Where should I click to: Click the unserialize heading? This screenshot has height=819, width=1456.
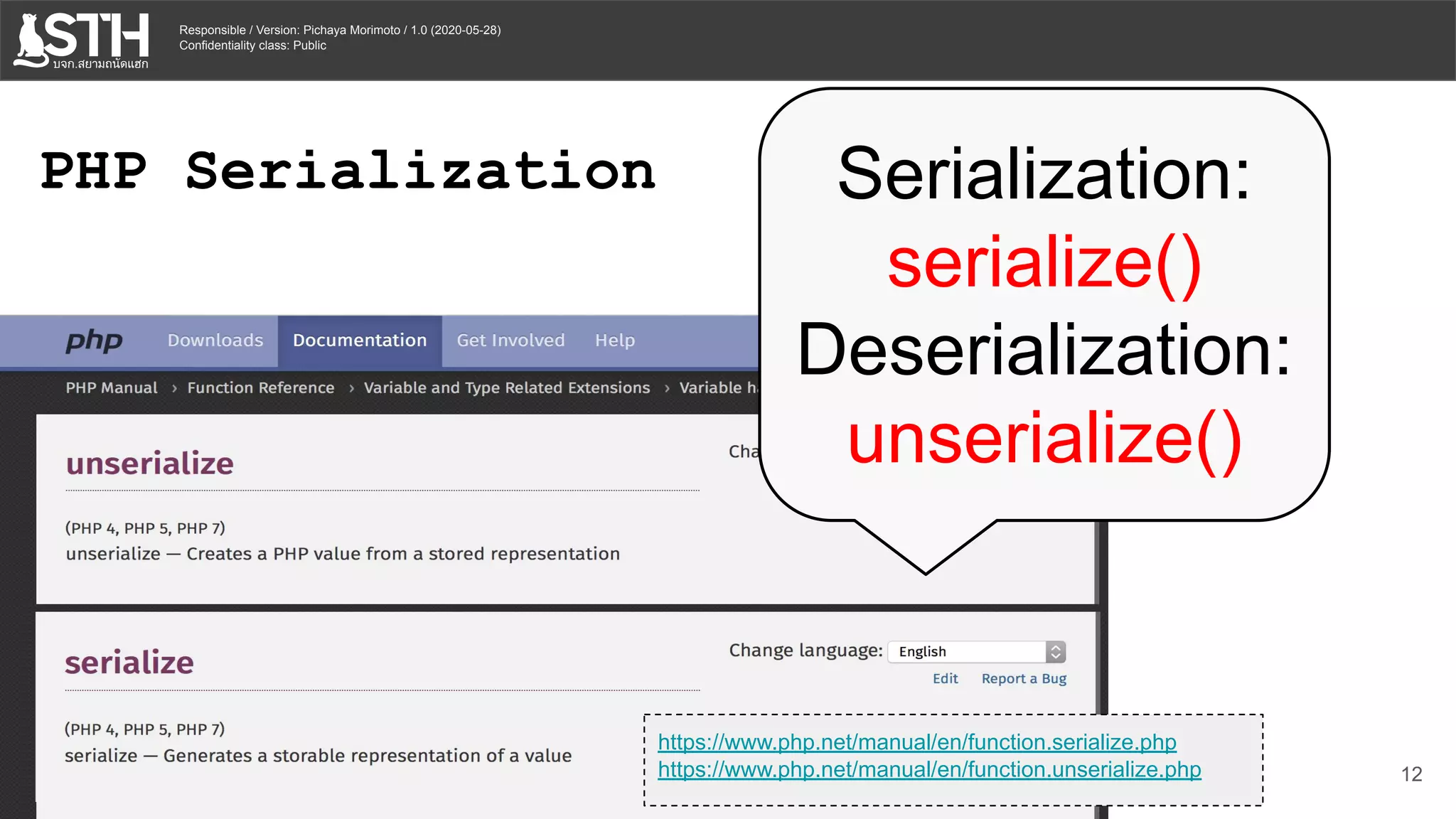point(150,464)
